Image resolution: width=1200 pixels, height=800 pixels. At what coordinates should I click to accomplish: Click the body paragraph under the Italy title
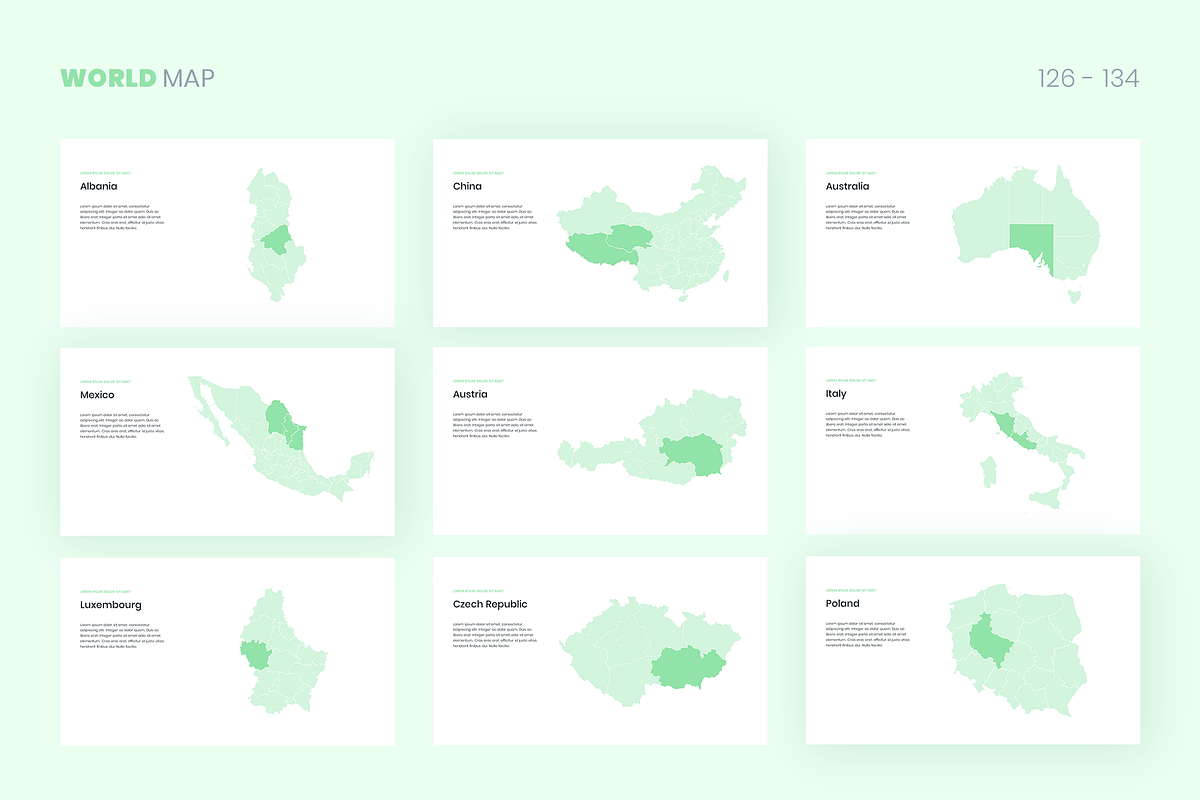pyautogui.click(x=868, y=425)
